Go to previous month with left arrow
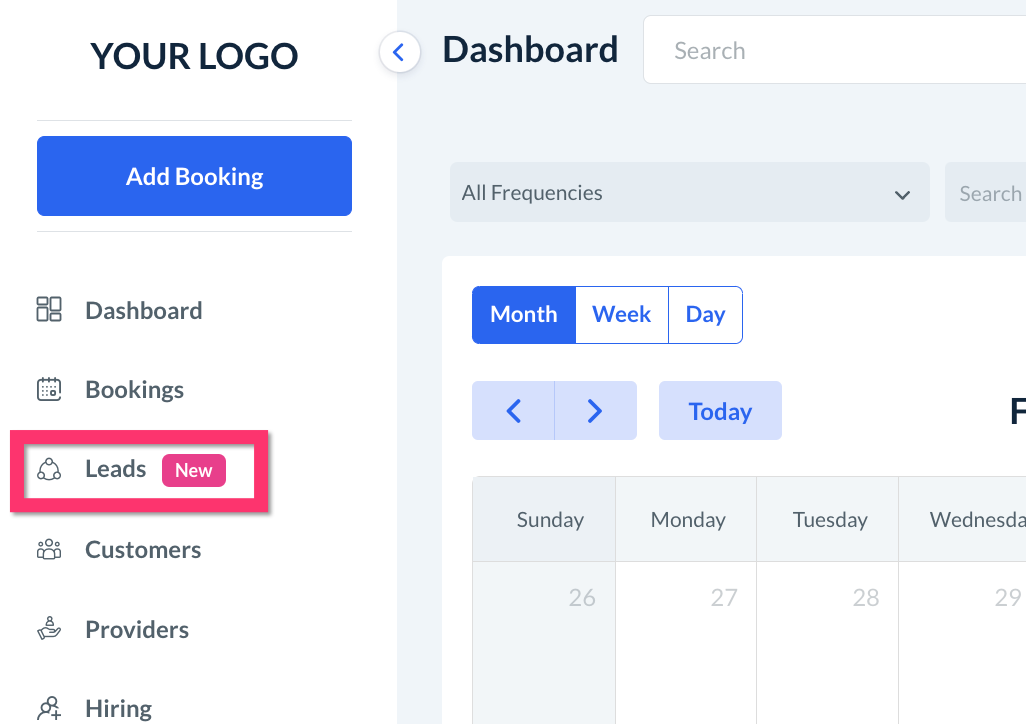1026x724 pixels. point(513,411)
